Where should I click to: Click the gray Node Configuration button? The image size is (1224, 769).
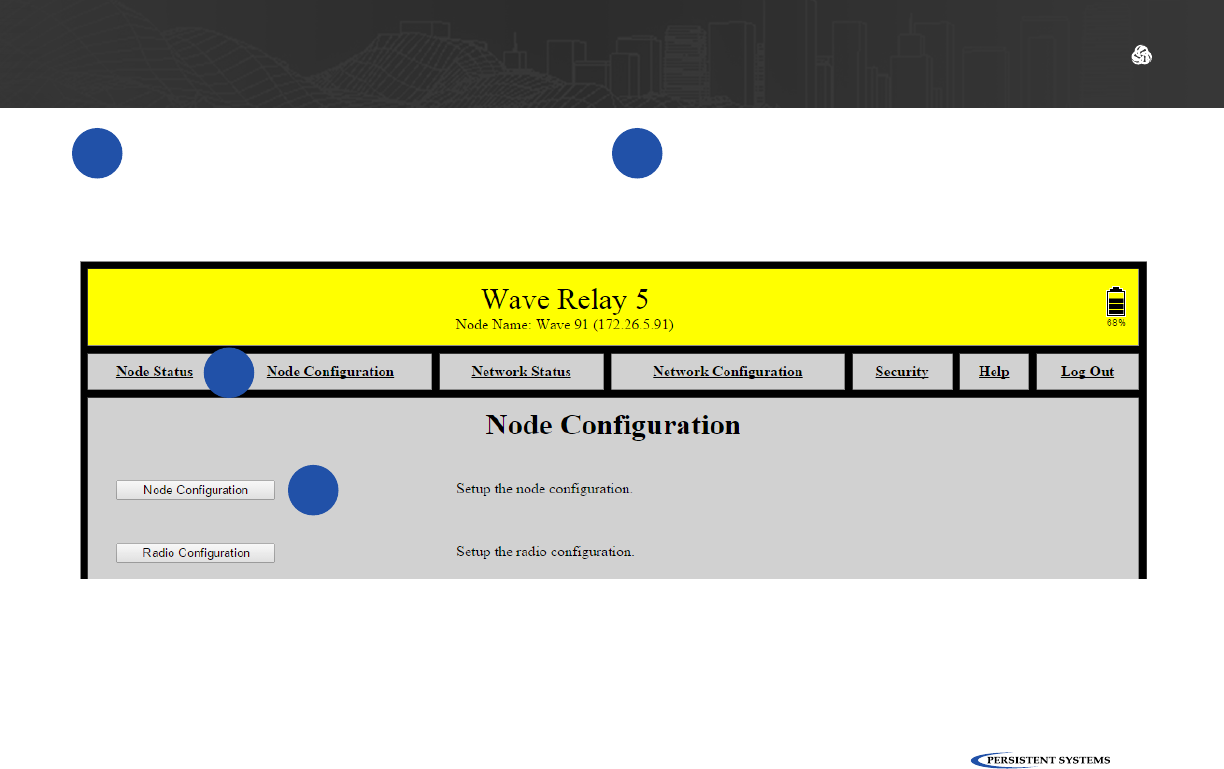pyautogui.click(x=195, y=490)
